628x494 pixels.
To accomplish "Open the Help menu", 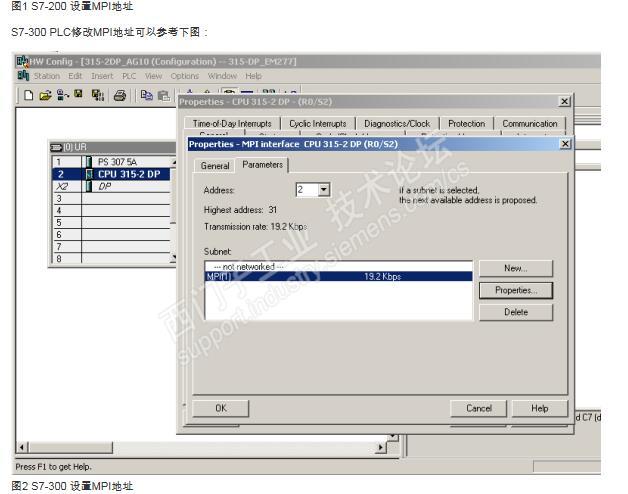I will click(x=253, y=76).
